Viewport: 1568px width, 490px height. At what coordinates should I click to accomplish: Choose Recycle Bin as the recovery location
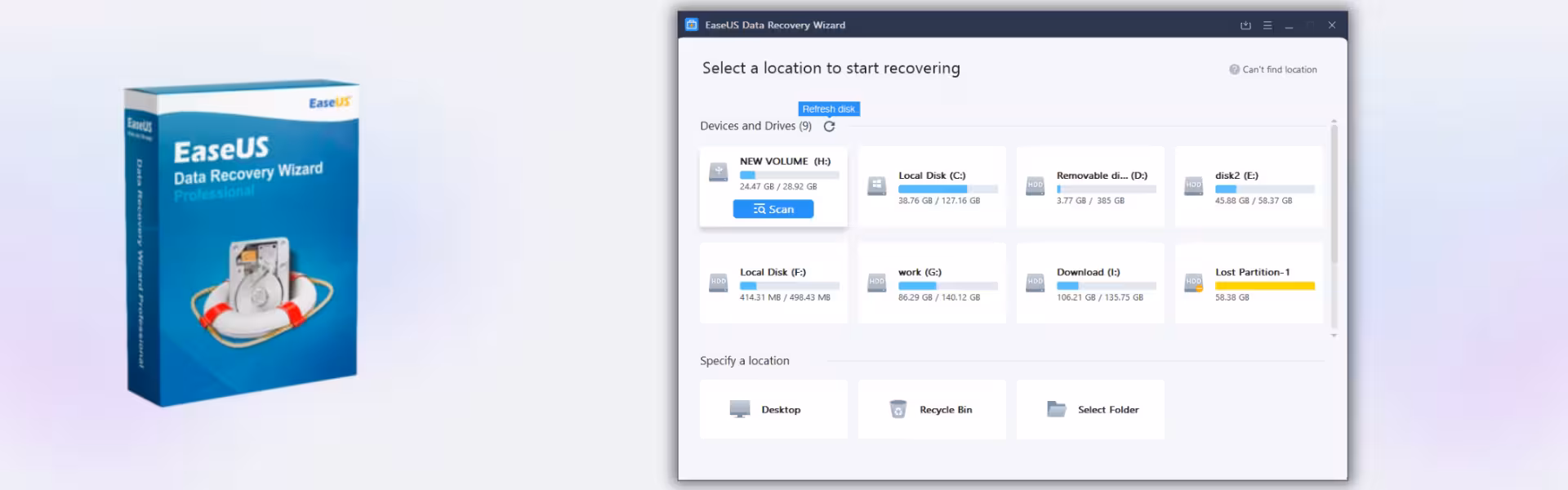(x=932, y=409)
